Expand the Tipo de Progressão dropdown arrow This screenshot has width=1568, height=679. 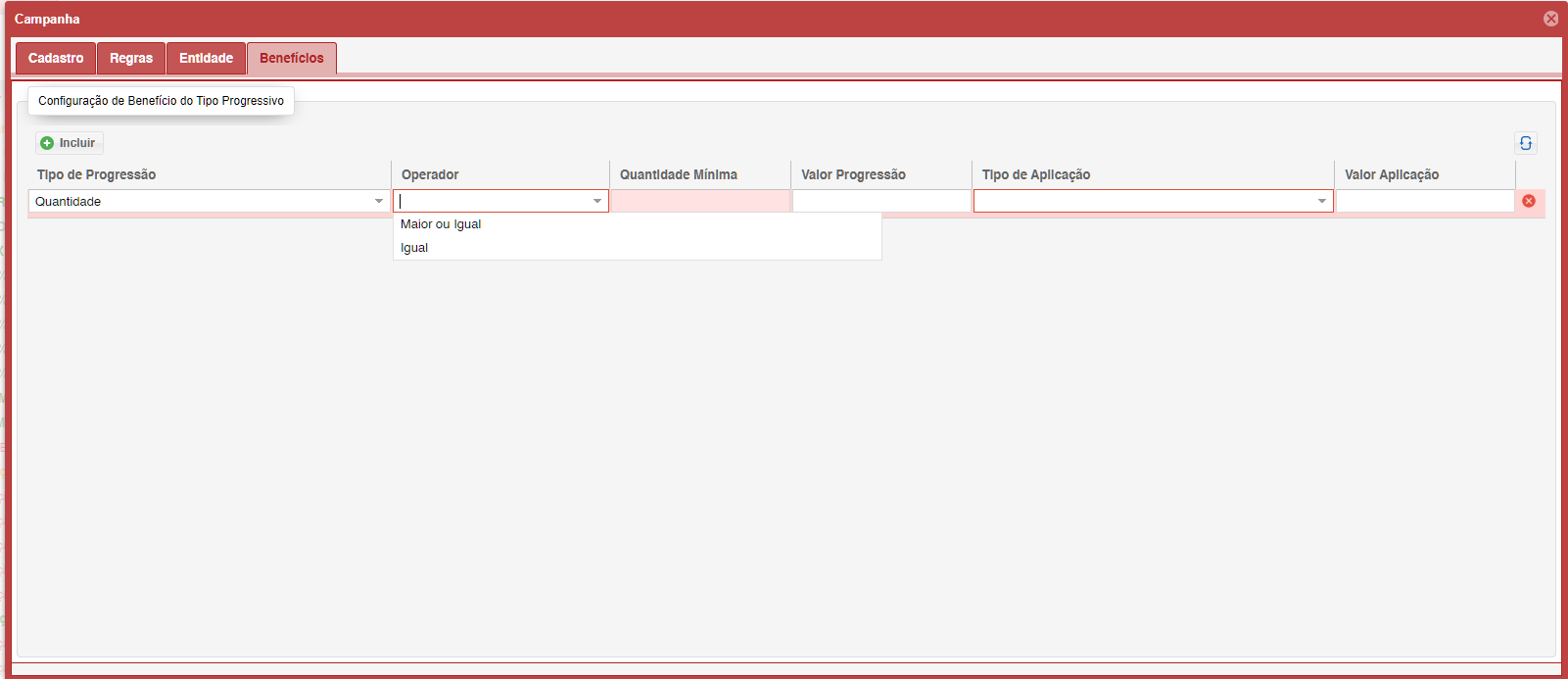(x=379, y=201)
